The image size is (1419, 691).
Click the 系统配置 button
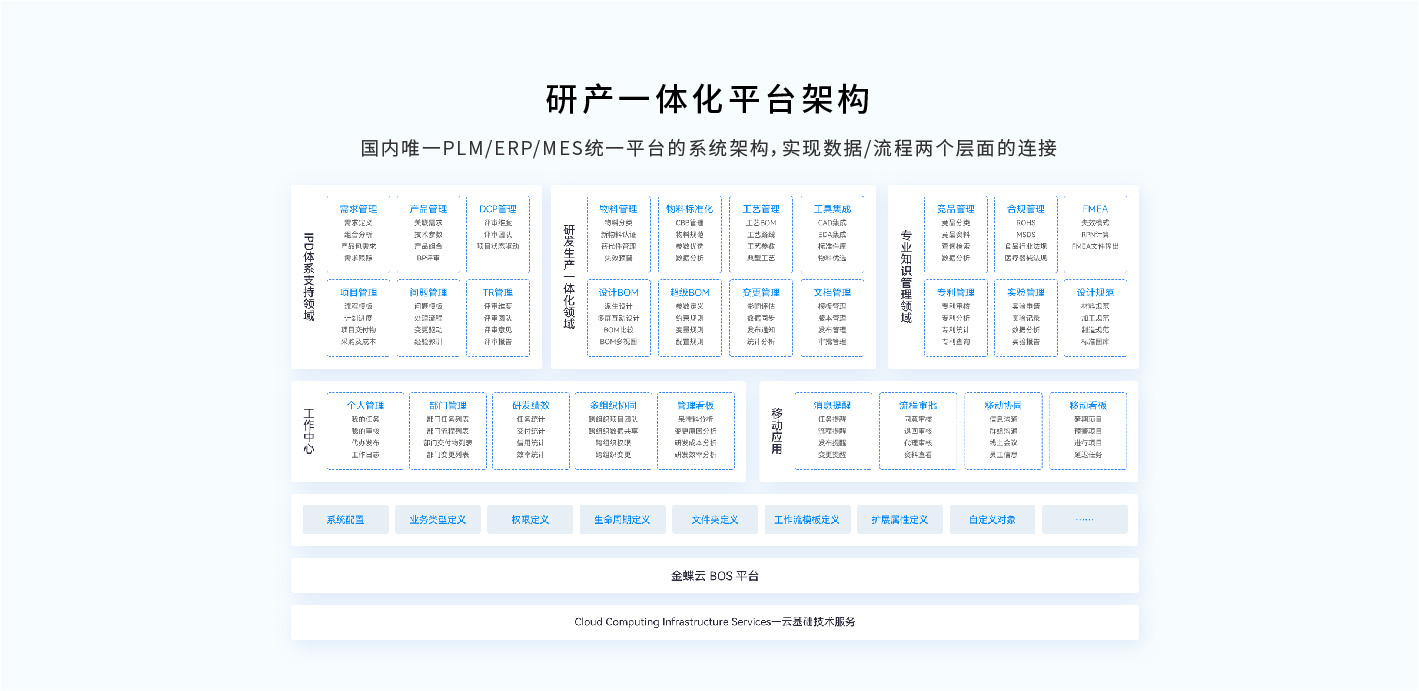[x=345, y=520]
